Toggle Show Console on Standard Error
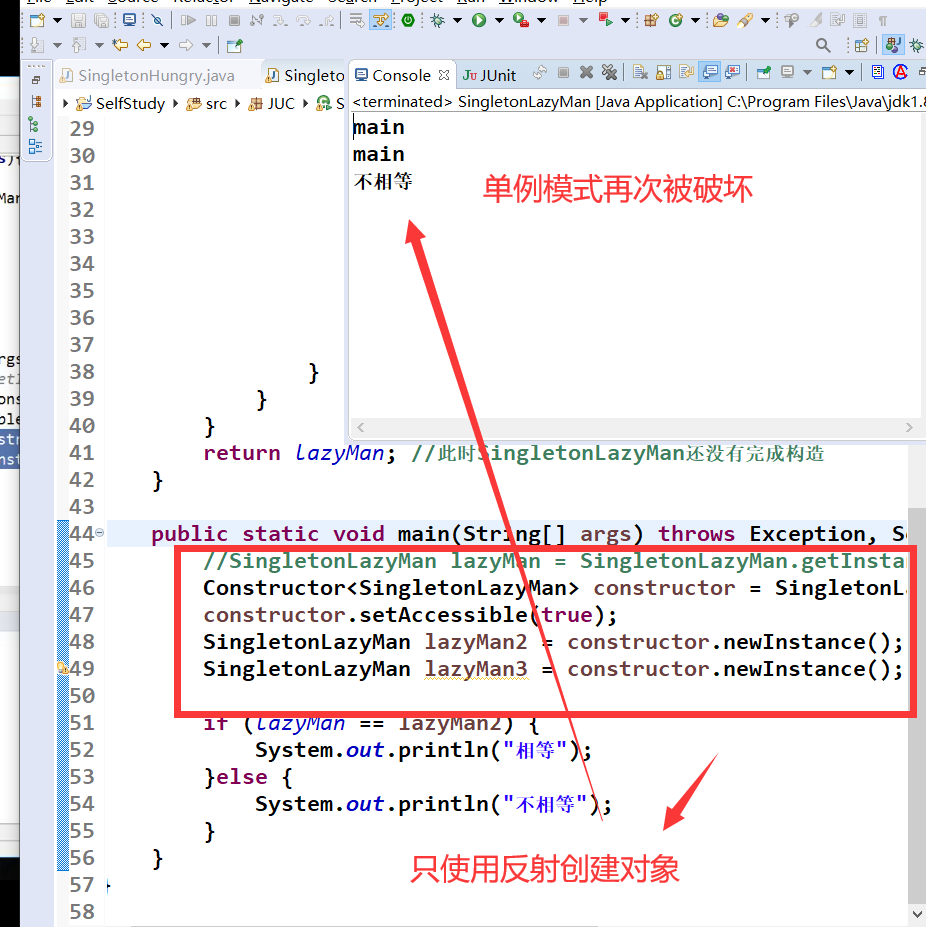The width and height of the screenshot is (926, 927). pyautogui.click(x=733, y=72)
